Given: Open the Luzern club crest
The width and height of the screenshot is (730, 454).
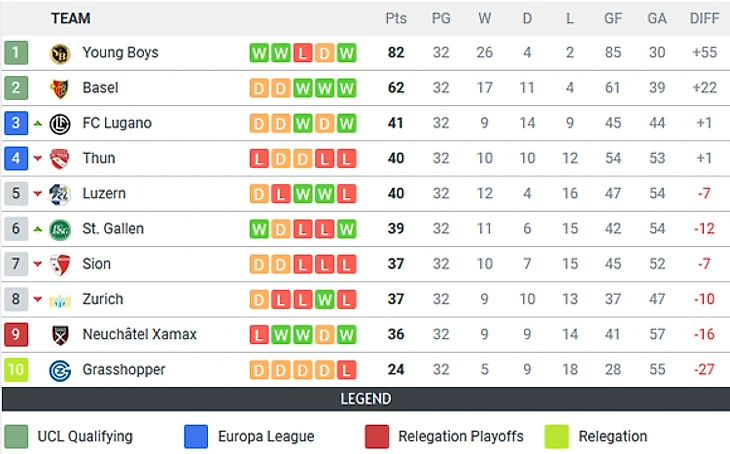Looking at the screenshot, I should click(x=60, y=194).
